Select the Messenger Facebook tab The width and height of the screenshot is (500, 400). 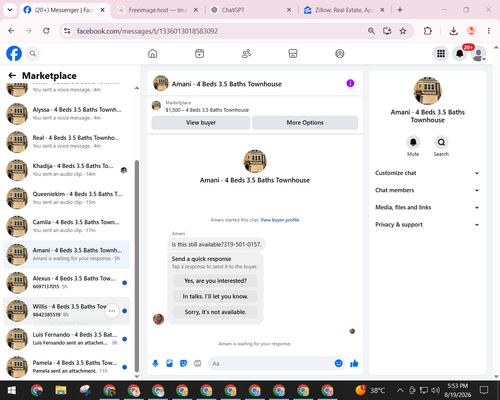click(x=64, y=10)
